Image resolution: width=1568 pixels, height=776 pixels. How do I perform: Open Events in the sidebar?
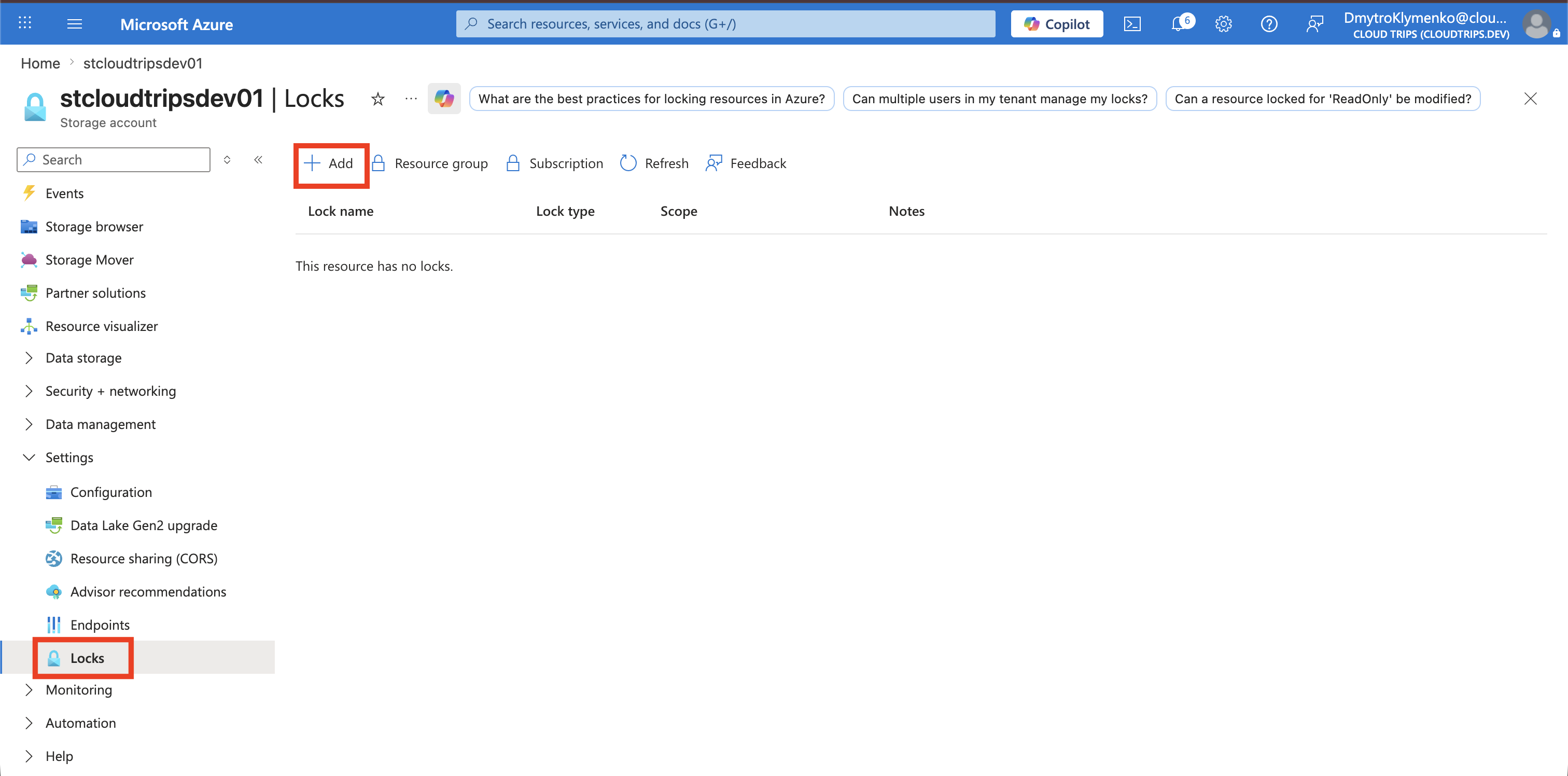click(x=64, y=193)
